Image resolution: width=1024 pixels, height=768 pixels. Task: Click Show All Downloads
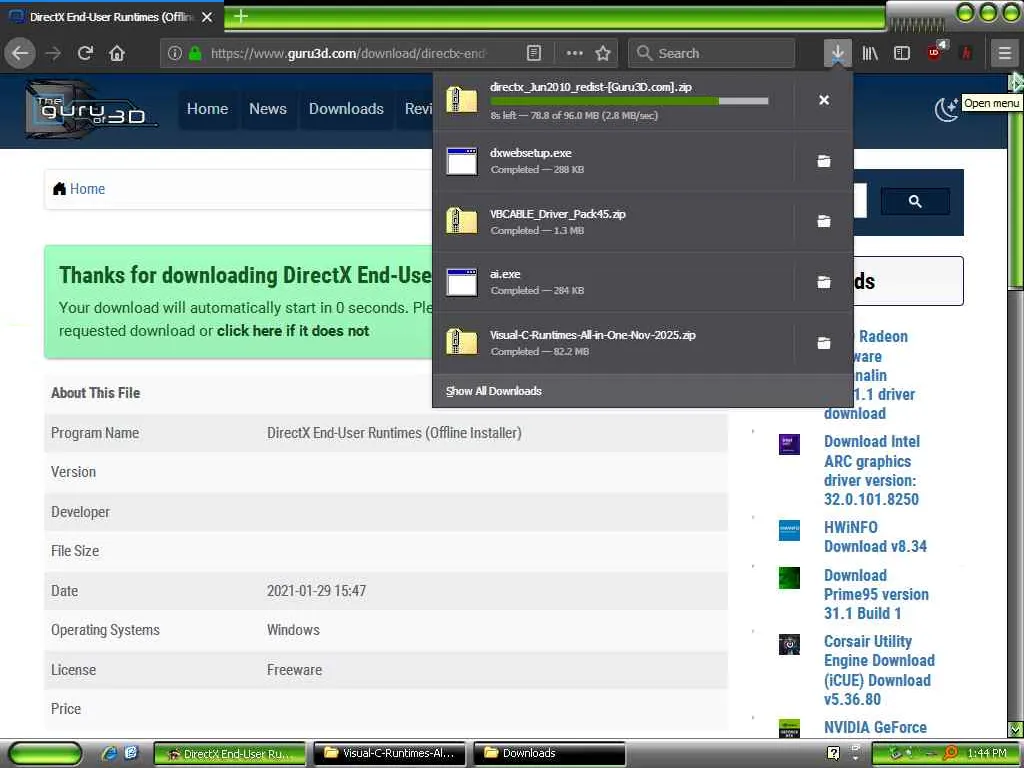(494, 391)
